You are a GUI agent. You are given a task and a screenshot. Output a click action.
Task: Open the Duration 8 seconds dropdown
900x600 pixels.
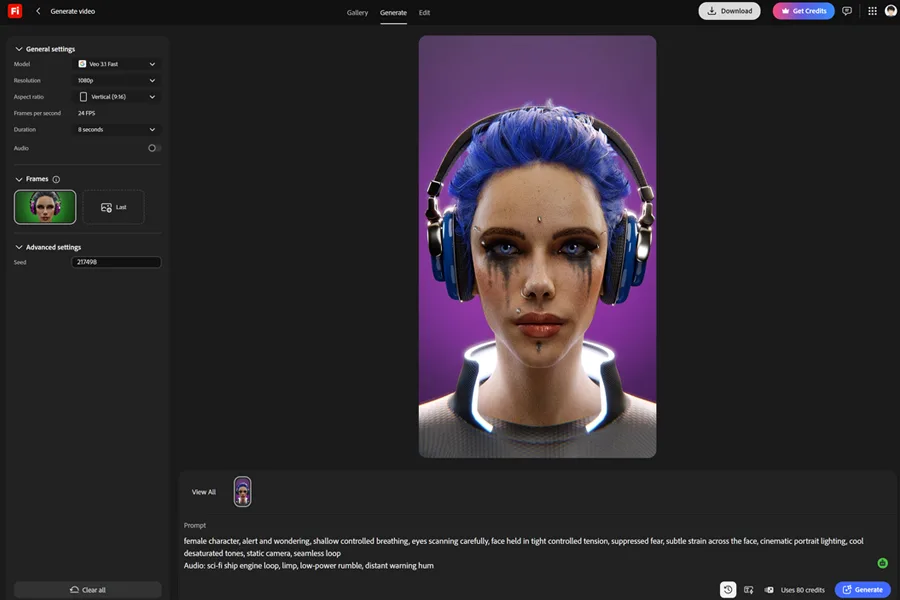pyautogui.click(x=117, y=129)
